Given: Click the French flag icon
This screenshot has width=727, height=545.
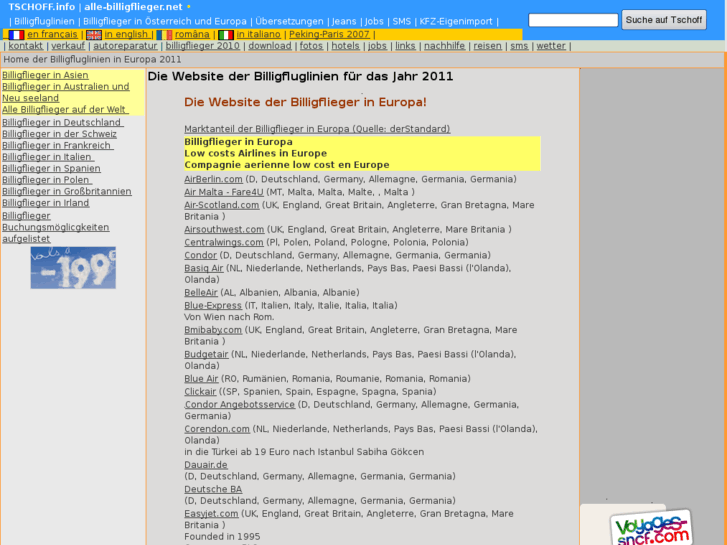Looking at the screenshot, I should [x=16, y=35].
